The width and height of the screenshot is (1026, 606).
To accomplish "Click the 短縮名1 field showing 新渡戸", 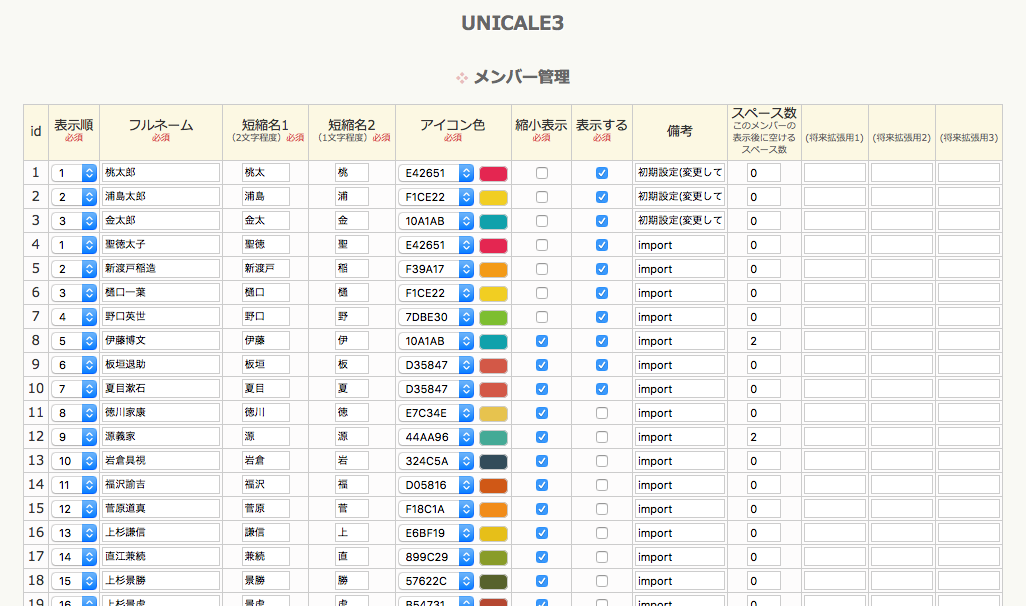I will point(265,269).
